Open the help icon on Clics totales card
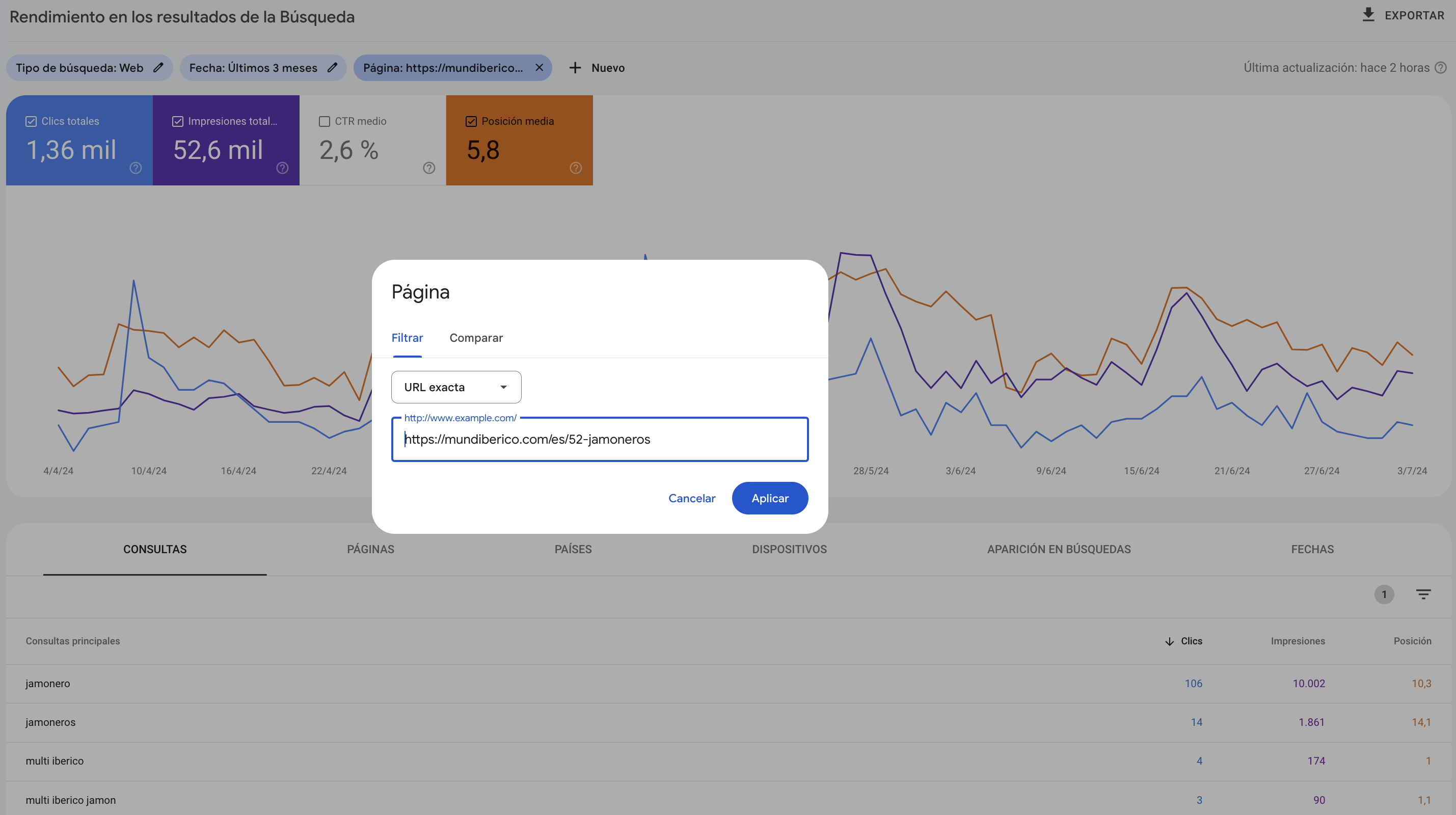This screenshot has width=1456, height=815. (135, 167)
